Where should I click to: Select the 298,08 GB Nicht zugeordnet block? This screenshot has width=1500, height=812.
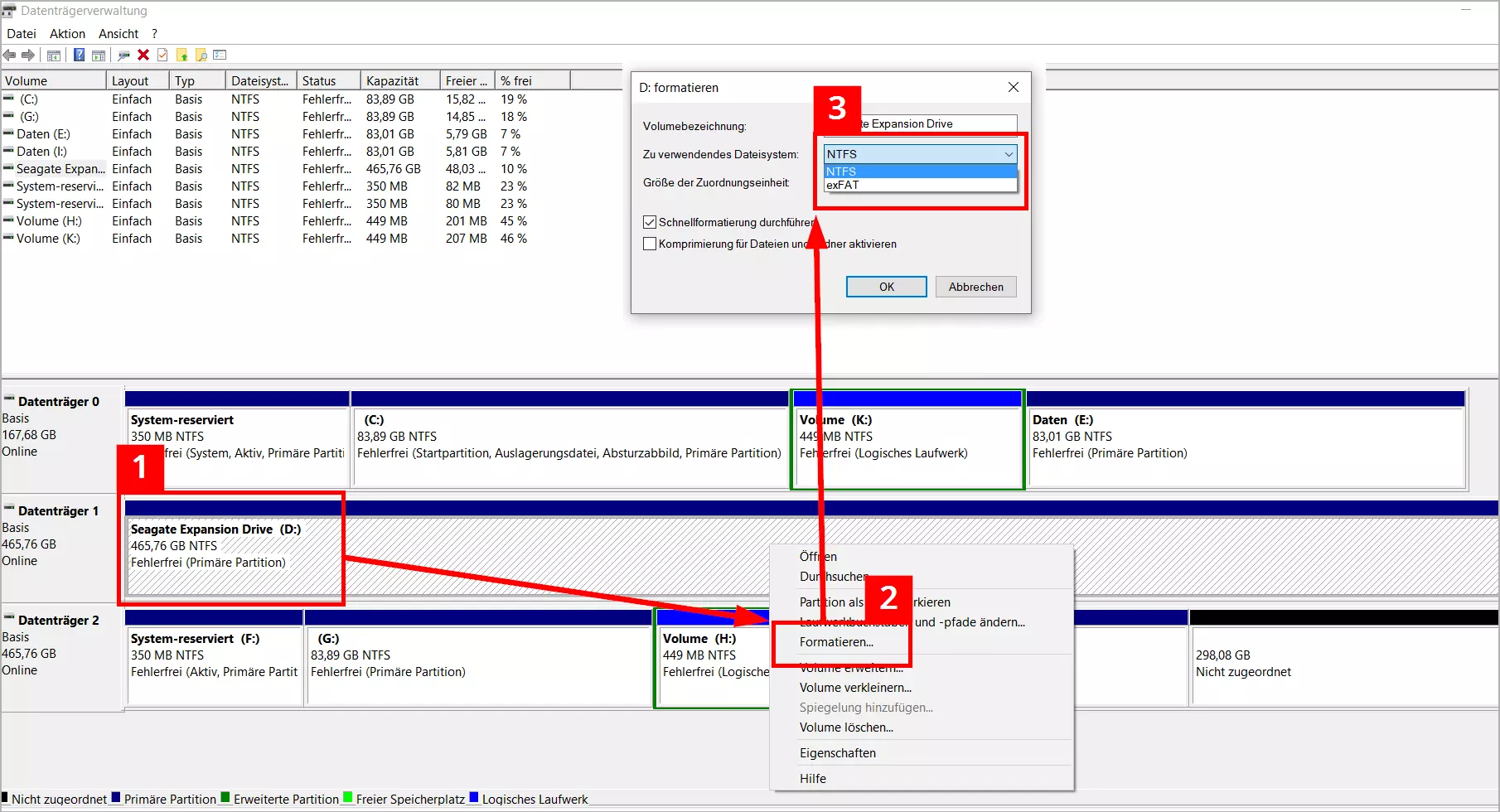pos(1343,658)
